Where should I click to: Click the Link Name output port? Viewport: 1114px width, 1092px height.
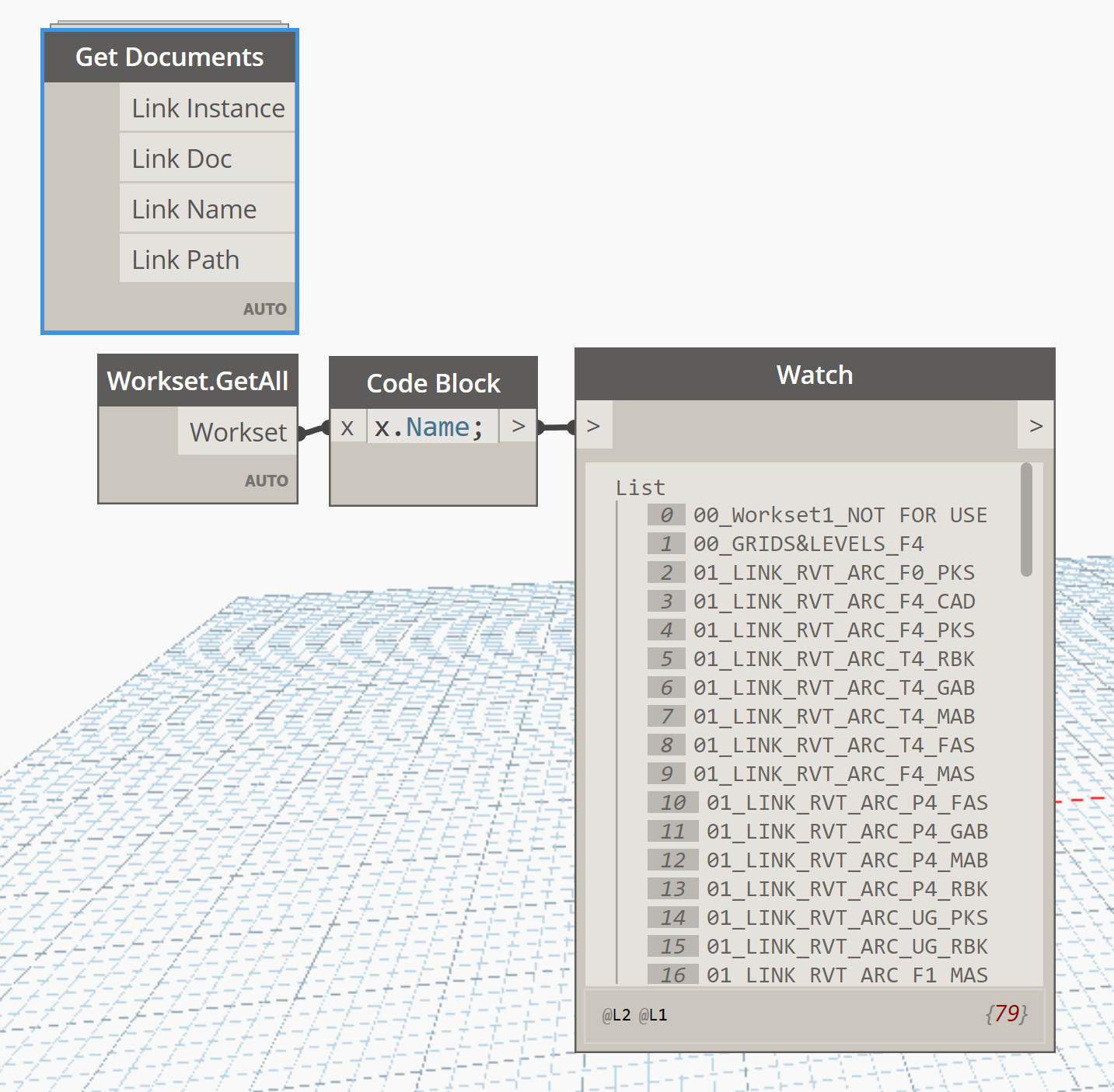(x=208, y=209)
